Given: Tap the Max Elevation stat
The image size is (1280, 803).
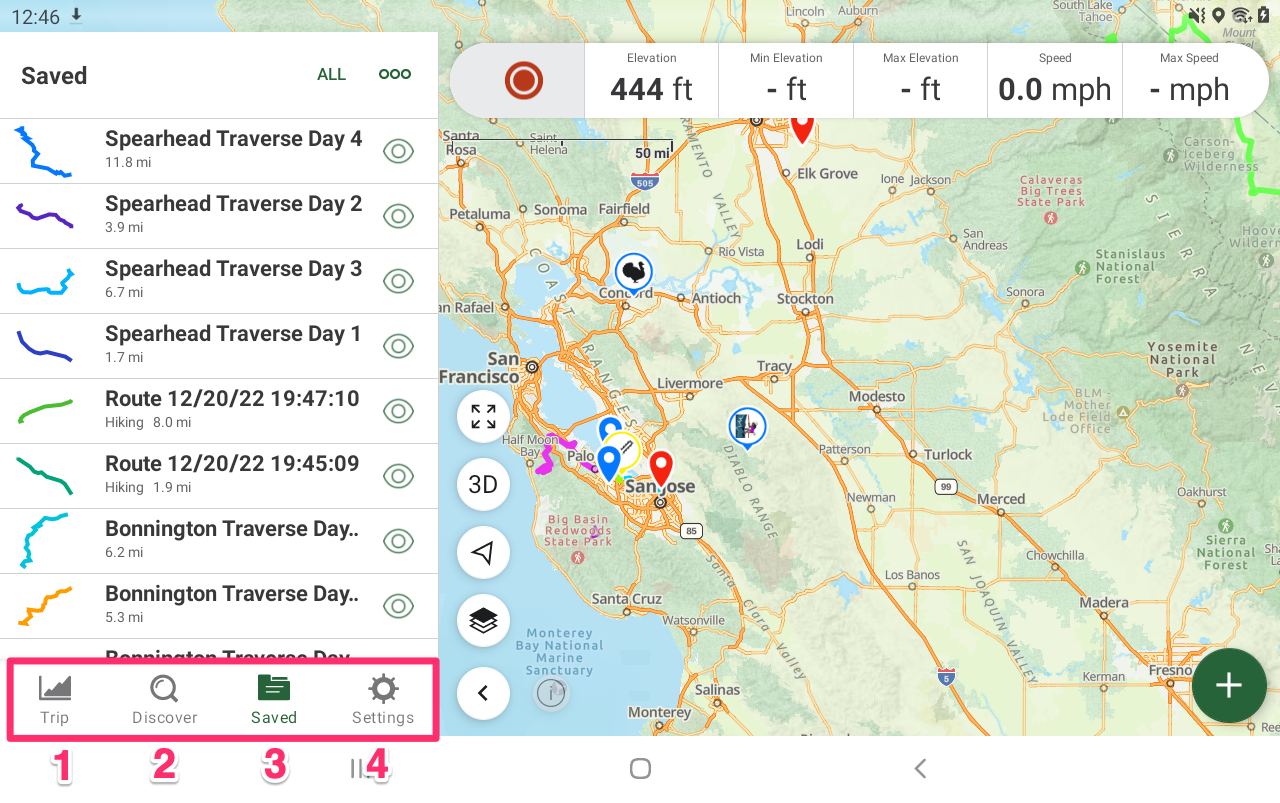Looking at the screenshot, I should 920,80.
